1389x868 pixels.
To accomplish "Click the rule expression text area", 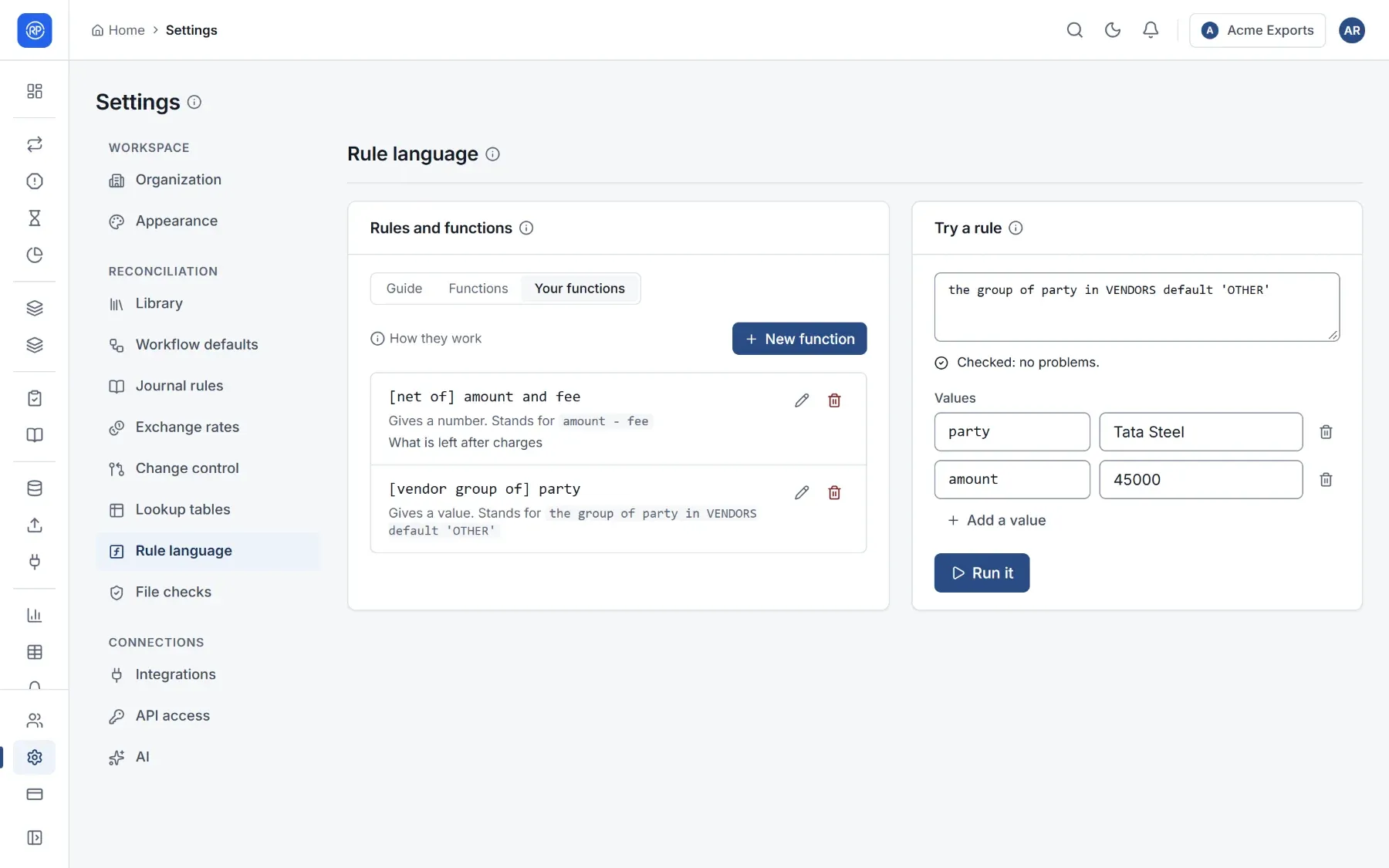I will coord(1137,307).
